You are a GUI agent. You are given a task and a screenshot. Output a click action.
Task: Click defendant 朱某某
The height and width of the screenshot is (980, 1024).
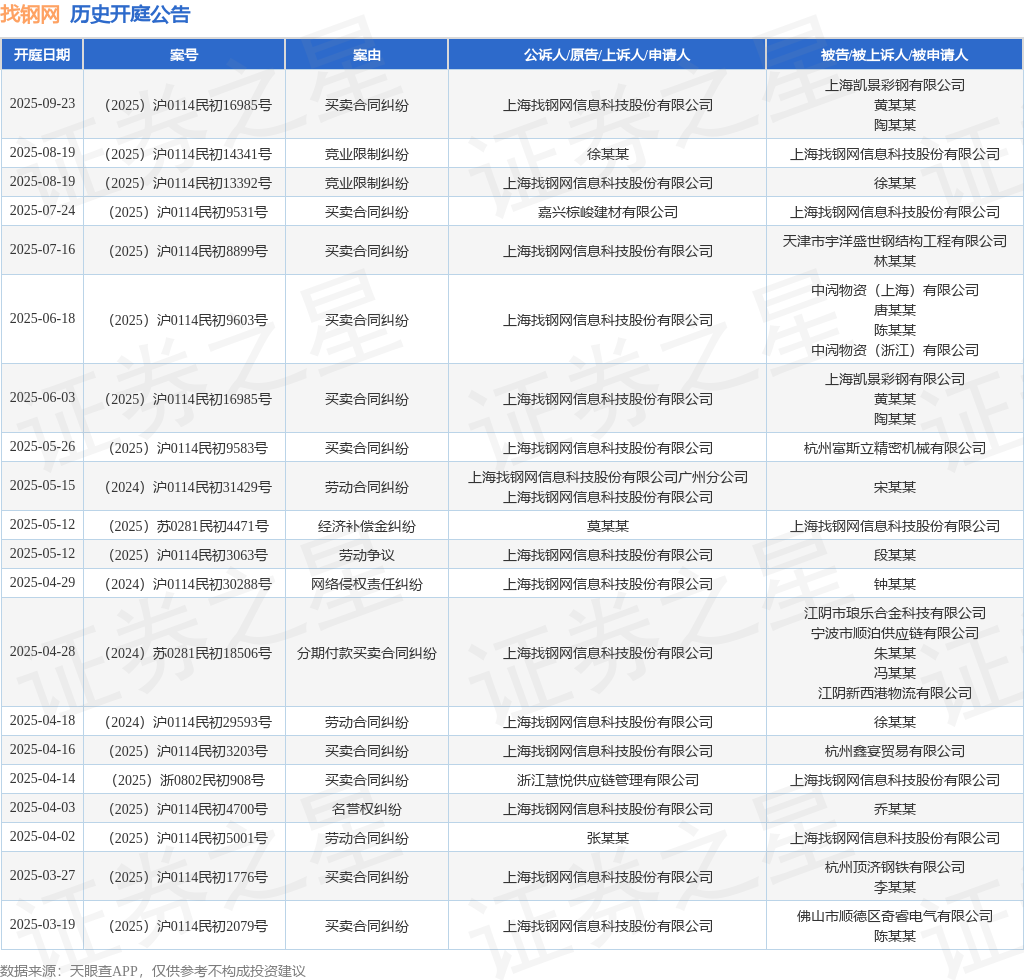pos(895,653)
